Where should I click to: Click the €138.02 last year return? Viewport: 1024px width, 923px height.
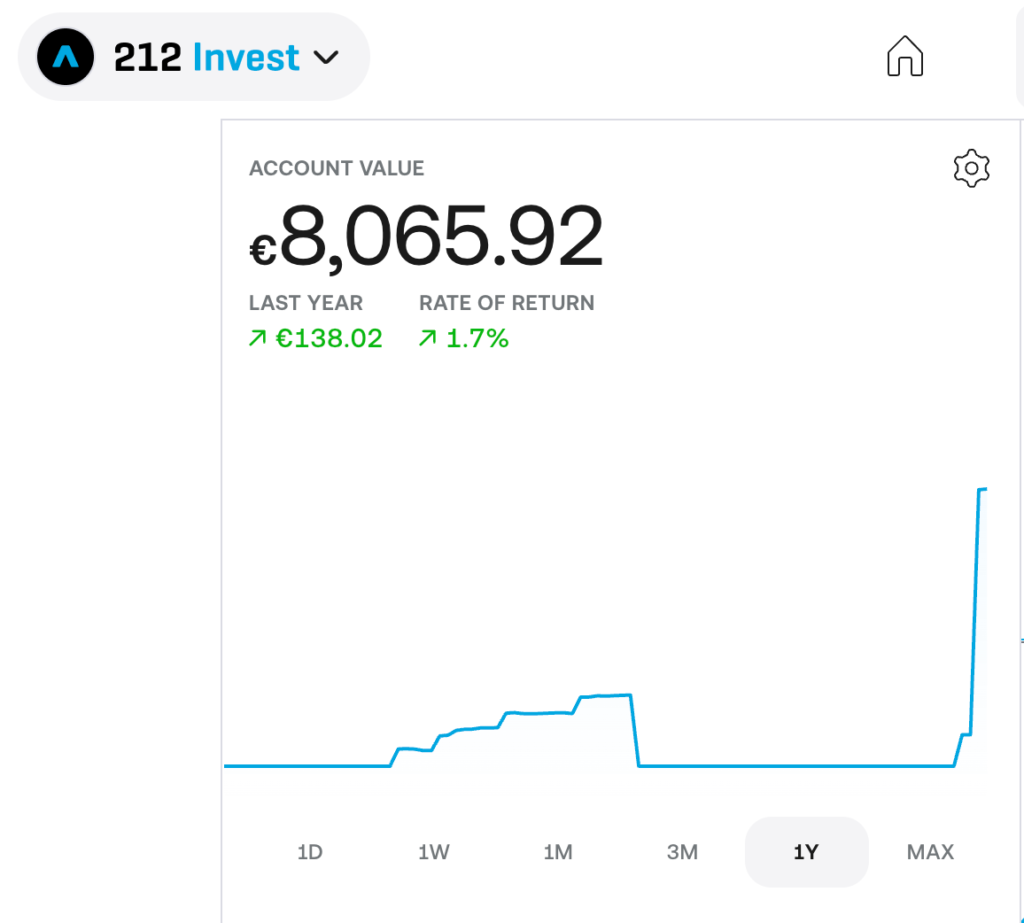coord(329,339)
